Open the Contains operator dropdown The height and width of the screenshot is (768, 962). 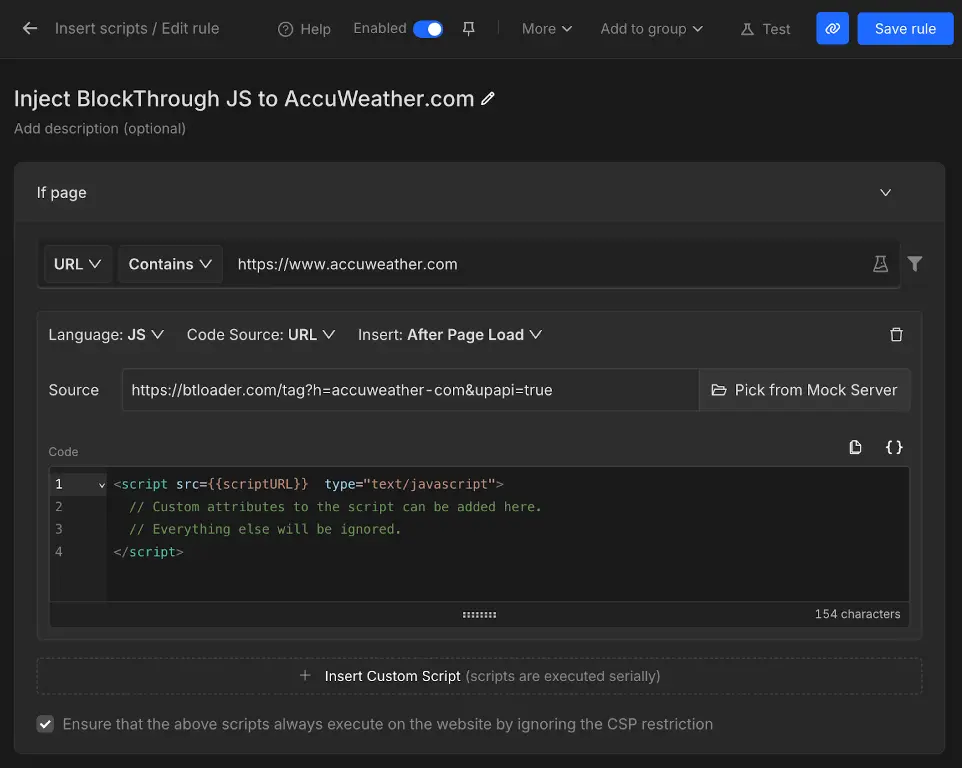point(170,264)
